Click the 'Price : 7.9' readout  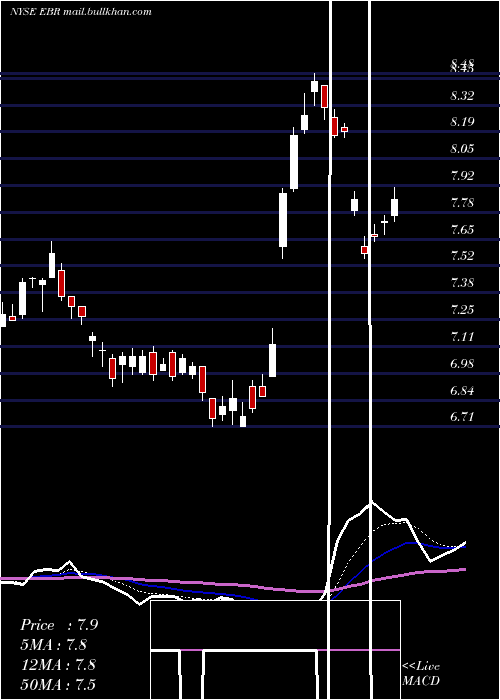click(x=59, y=625)
